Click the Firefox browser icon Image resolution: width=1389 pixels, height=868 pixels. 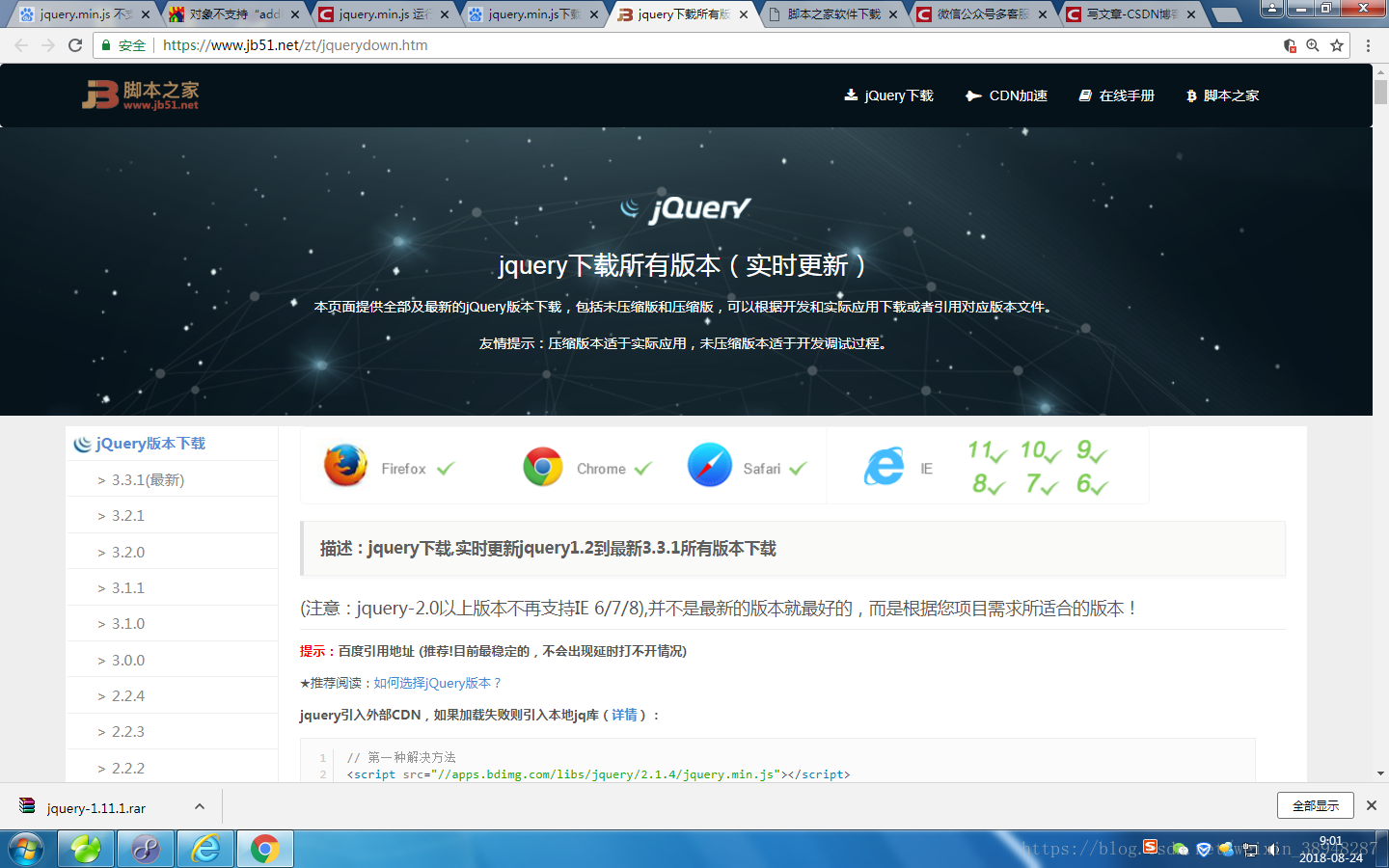[x=345, y=466]
